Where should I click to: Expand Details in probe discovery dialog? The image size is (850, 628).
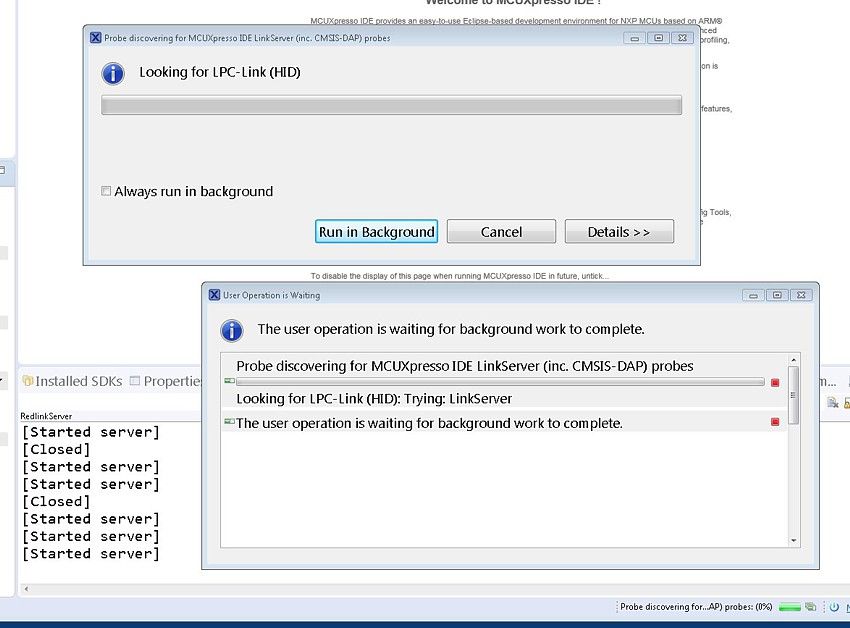pyautogui.click(x=619, y=232)
